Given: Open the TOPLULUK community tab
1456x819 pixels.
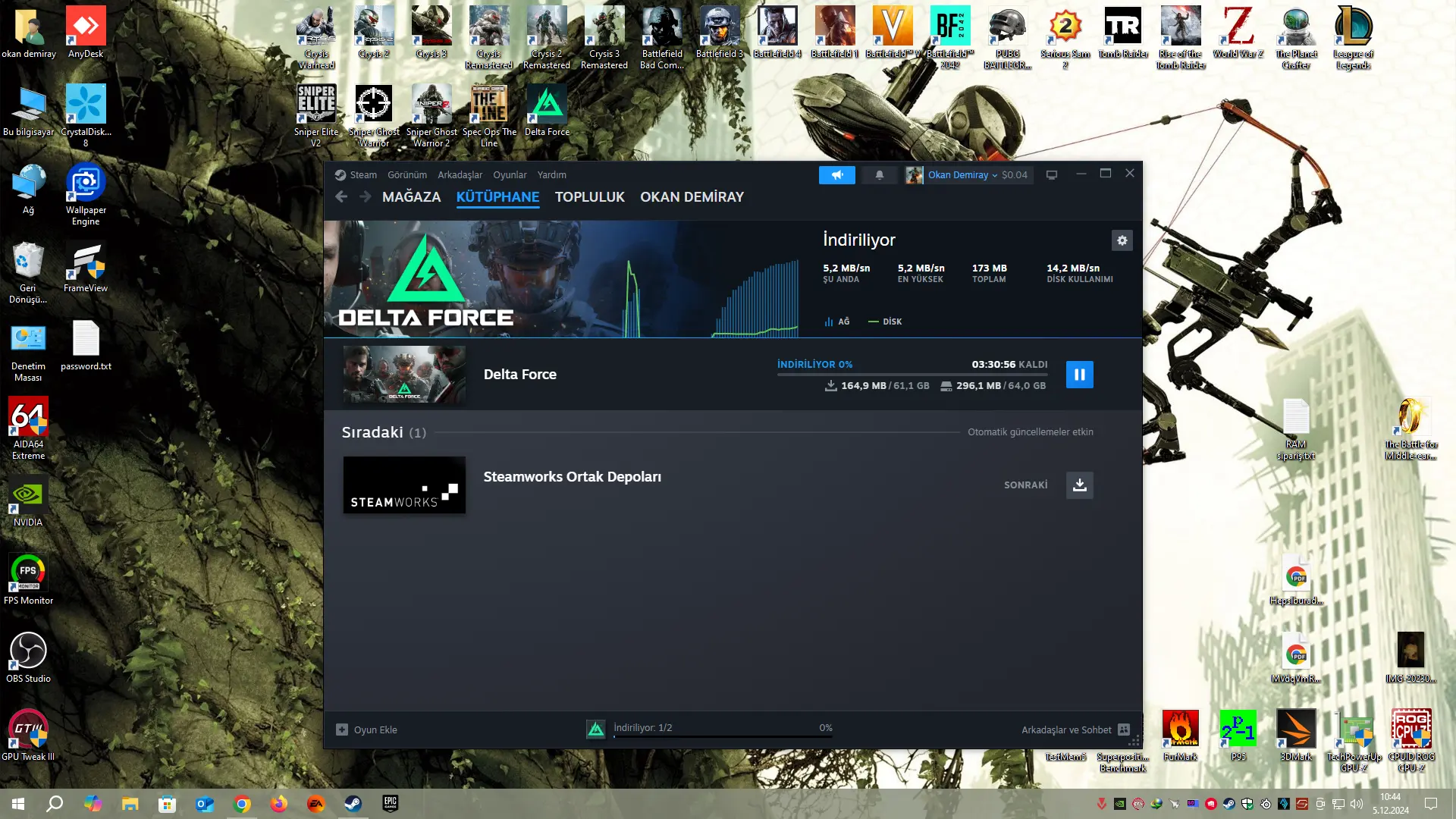Looking at the screenshot, I should [x=589, y=197].
